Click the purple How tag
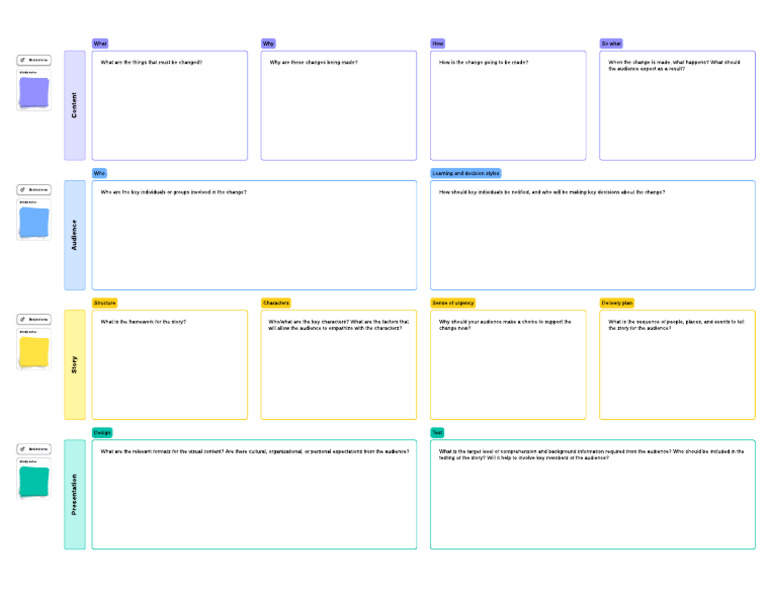 [x=438, y=44]
